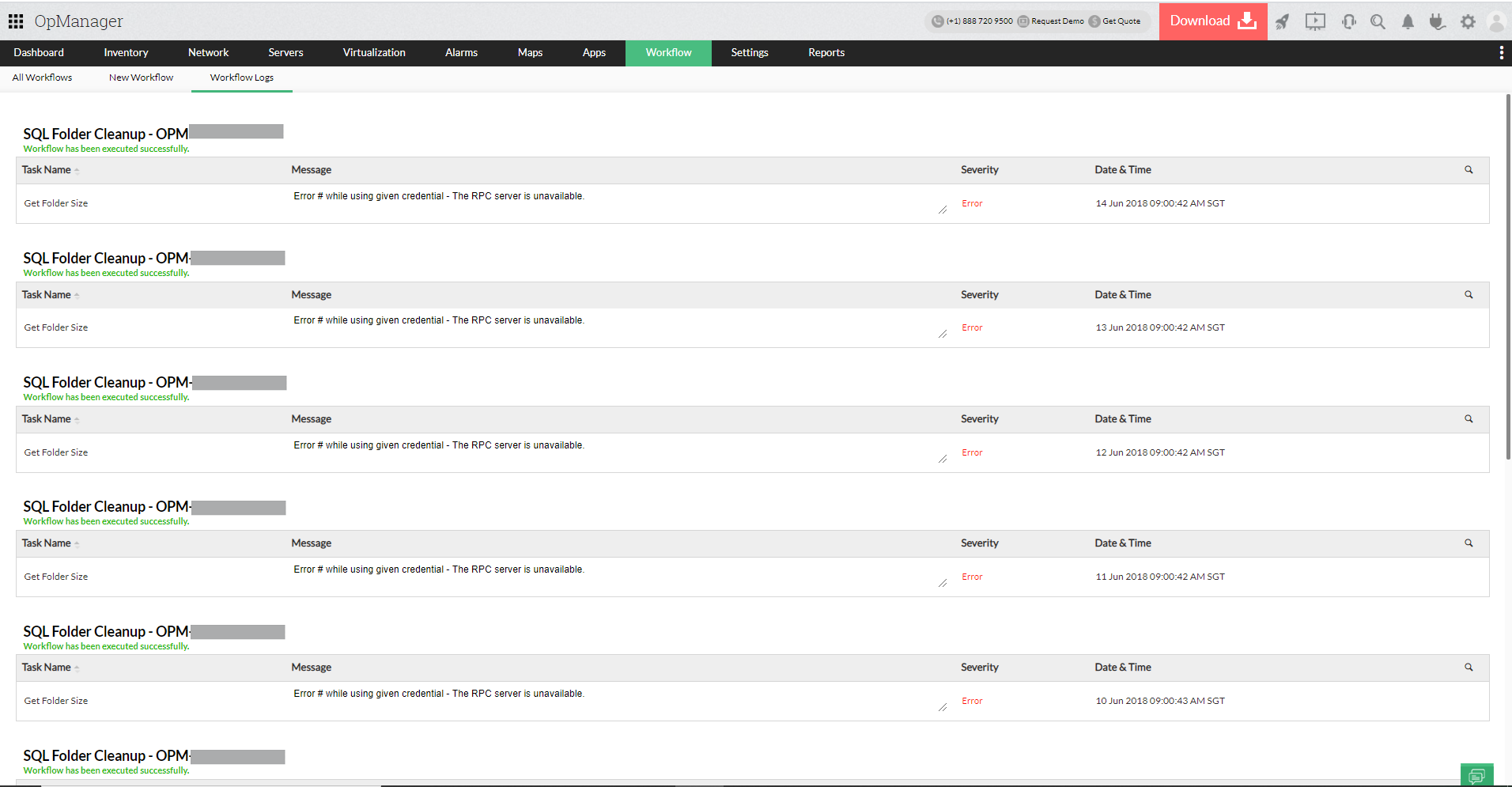Click the screen icon beside Request Demo
The width and height of the screenshot is (1512, 787).
click(x=1022, y=21)
